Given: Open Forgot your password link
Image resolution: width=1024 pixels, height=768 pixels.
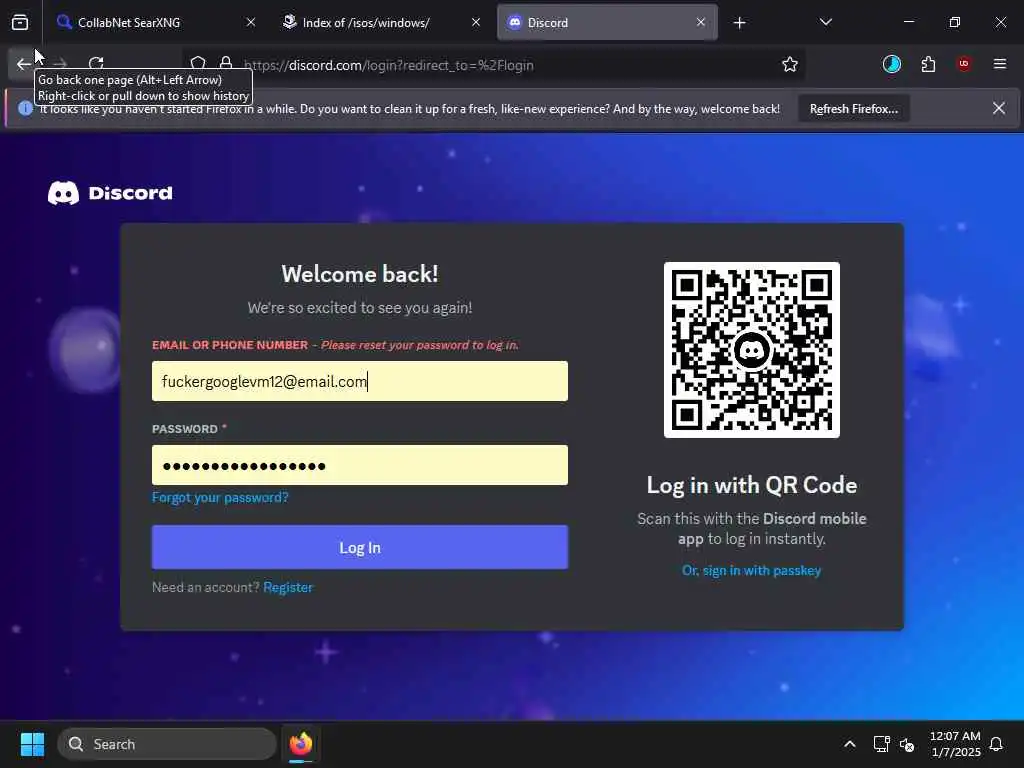Looking at the screenshot, I should pyautogui.click(x=220, y=498).
